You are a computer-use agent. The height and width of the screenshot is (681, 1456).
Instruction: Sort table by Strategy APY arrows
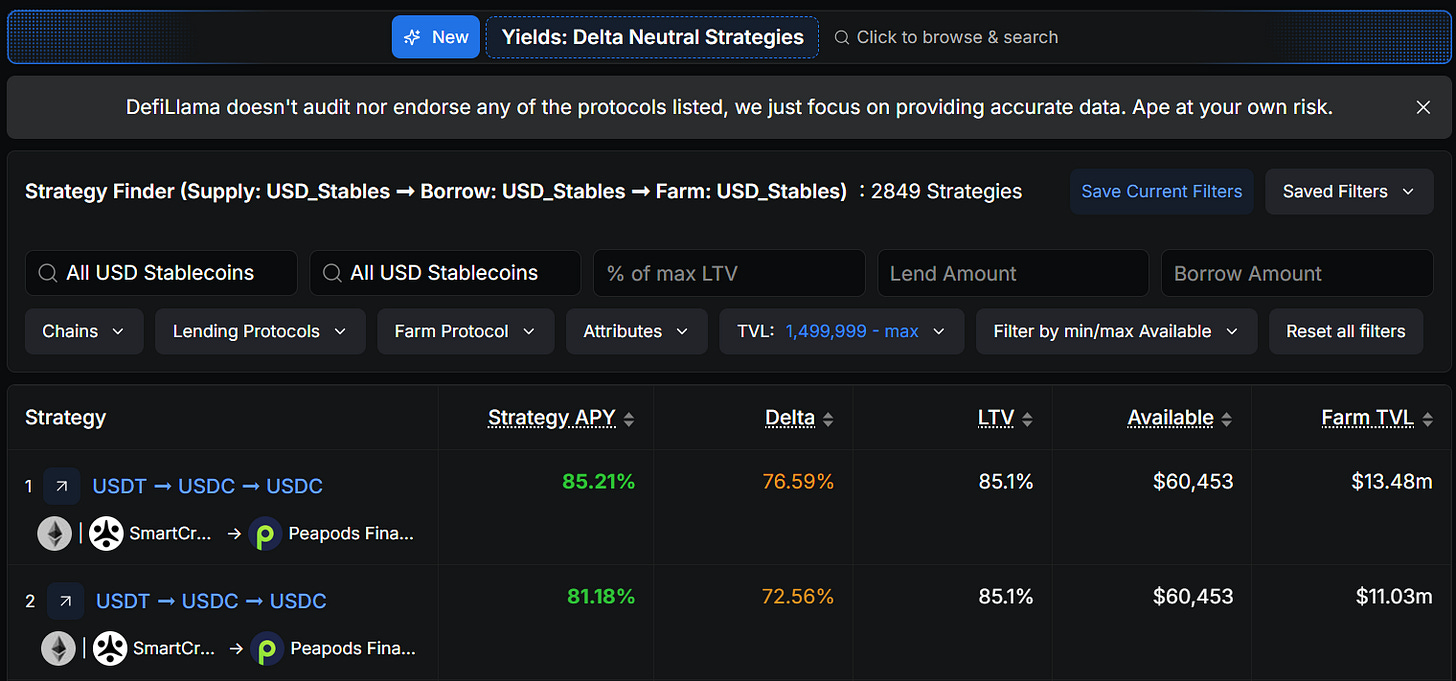click(629, 419)
